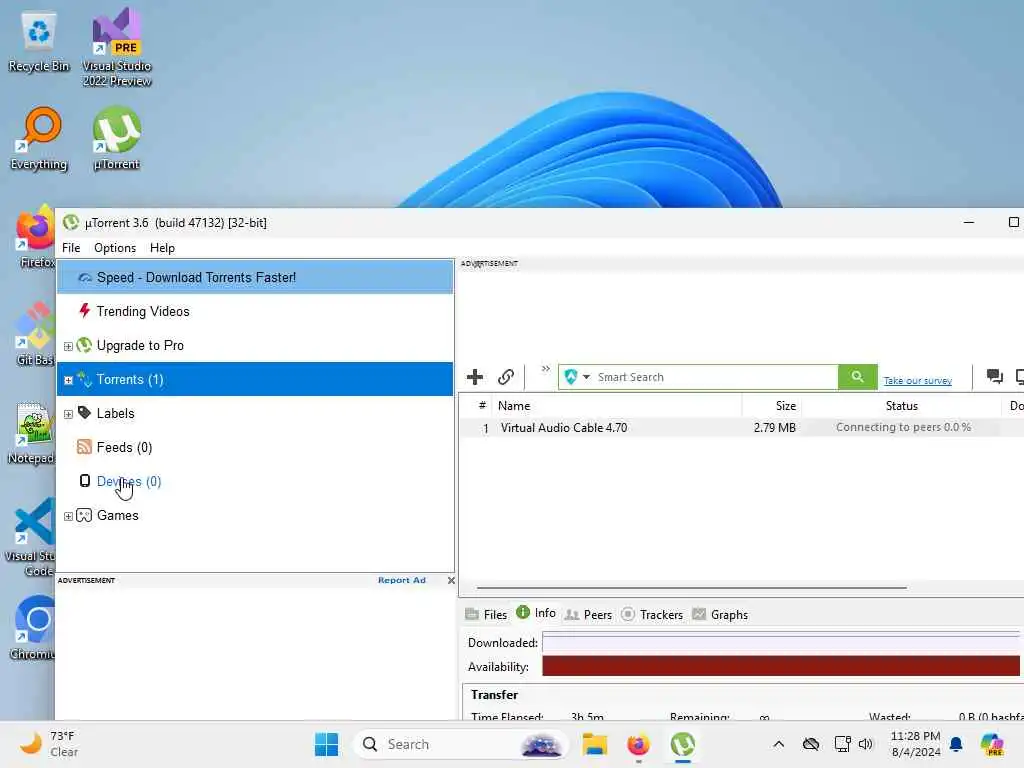
Task: Click the Connecting to peers 0.0 % progress bar
Action: (x=903, y=427)
